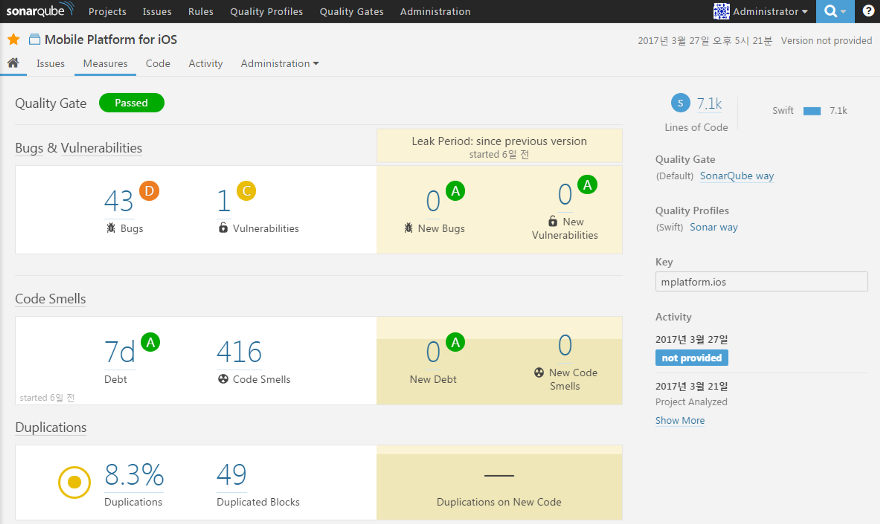Click the Version not provided text
The height and width of the screenshot is (524, 880).
click(x=826, y=40)
